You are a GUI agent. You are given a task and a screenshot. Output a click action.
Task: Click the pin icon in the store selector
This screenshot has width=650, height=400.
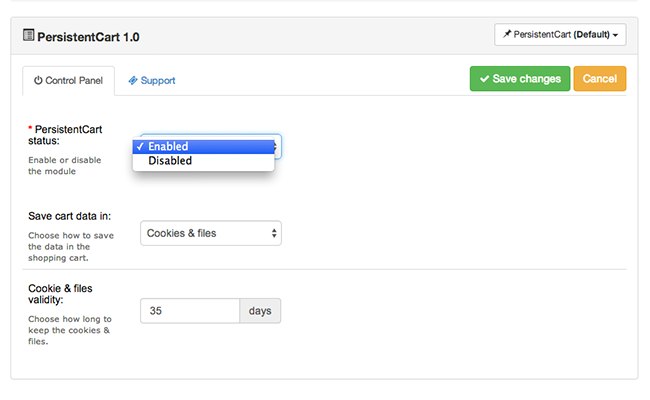coord(507,35)
